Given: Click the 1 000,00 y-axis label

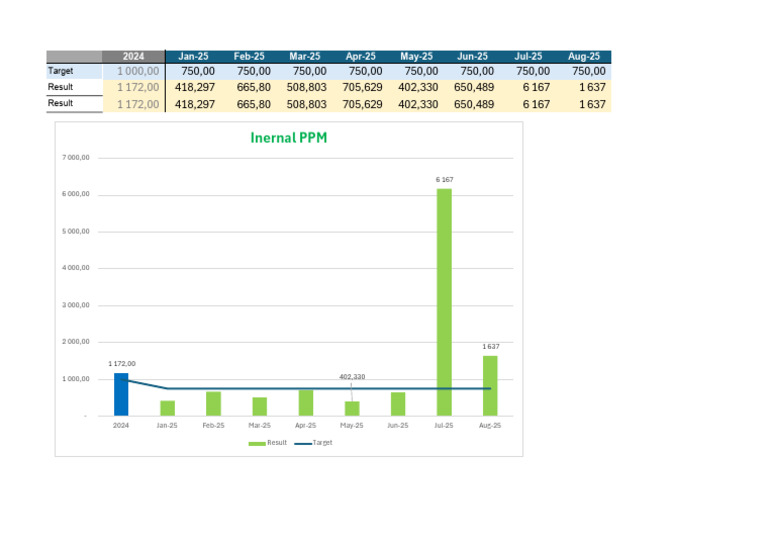Looking at the screenshot, I should tap(75, 379).
